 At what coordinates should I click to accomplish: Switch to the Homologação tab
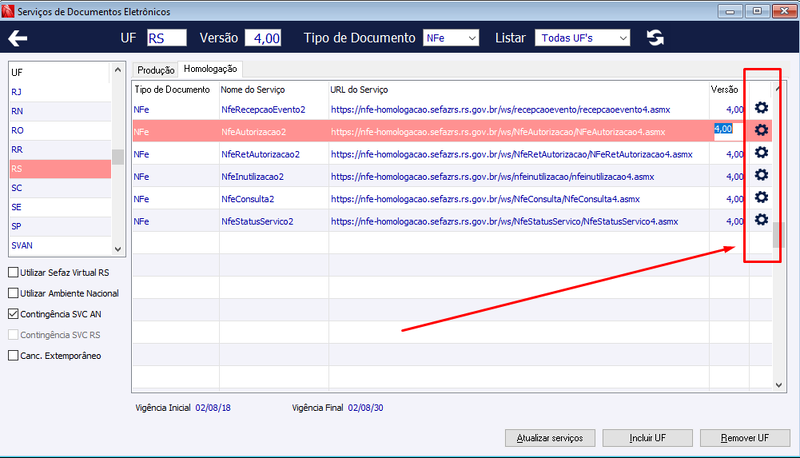pos(210,69)
